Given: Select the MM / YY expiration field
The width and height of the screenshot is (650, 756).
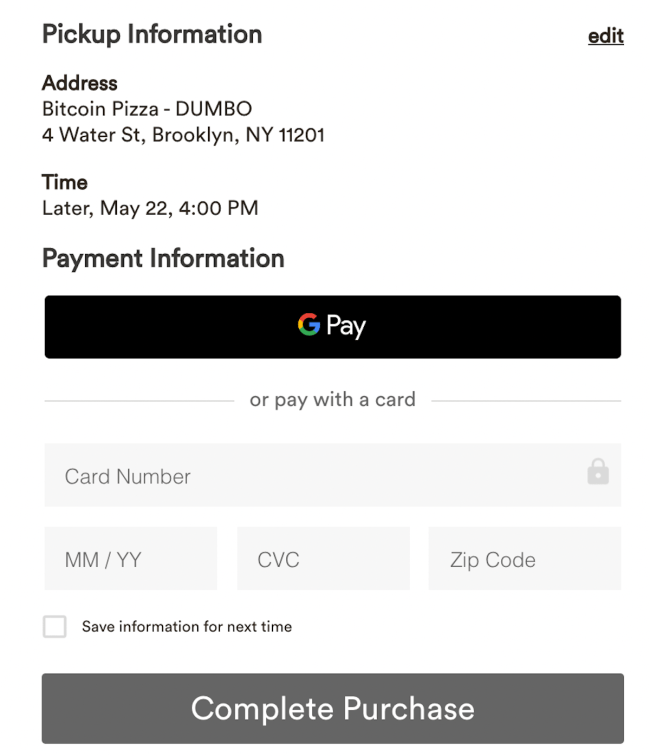Looking at the screenshot, I should [x=130, y=559].
